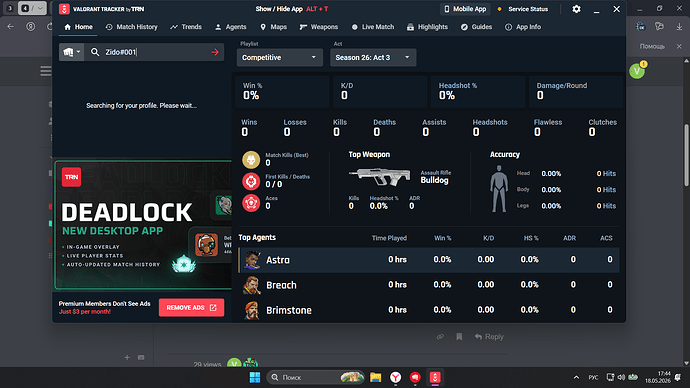The width and height of the screenshot is (690, 388).
Task: Open the Deadlock new desktop app ad
Action: [143, 225]
